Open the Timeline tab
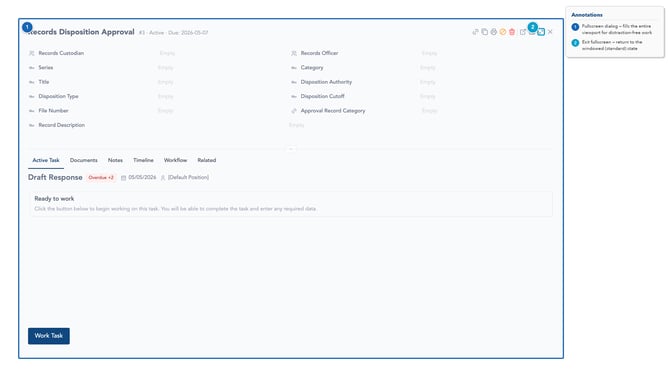Viewport: 670px width, 377px height. [x=143, y=160]
